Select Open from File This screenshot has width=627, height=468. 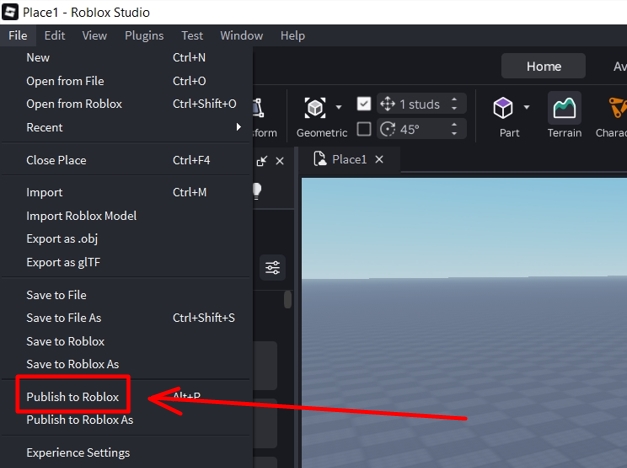[x=126, y=81]
